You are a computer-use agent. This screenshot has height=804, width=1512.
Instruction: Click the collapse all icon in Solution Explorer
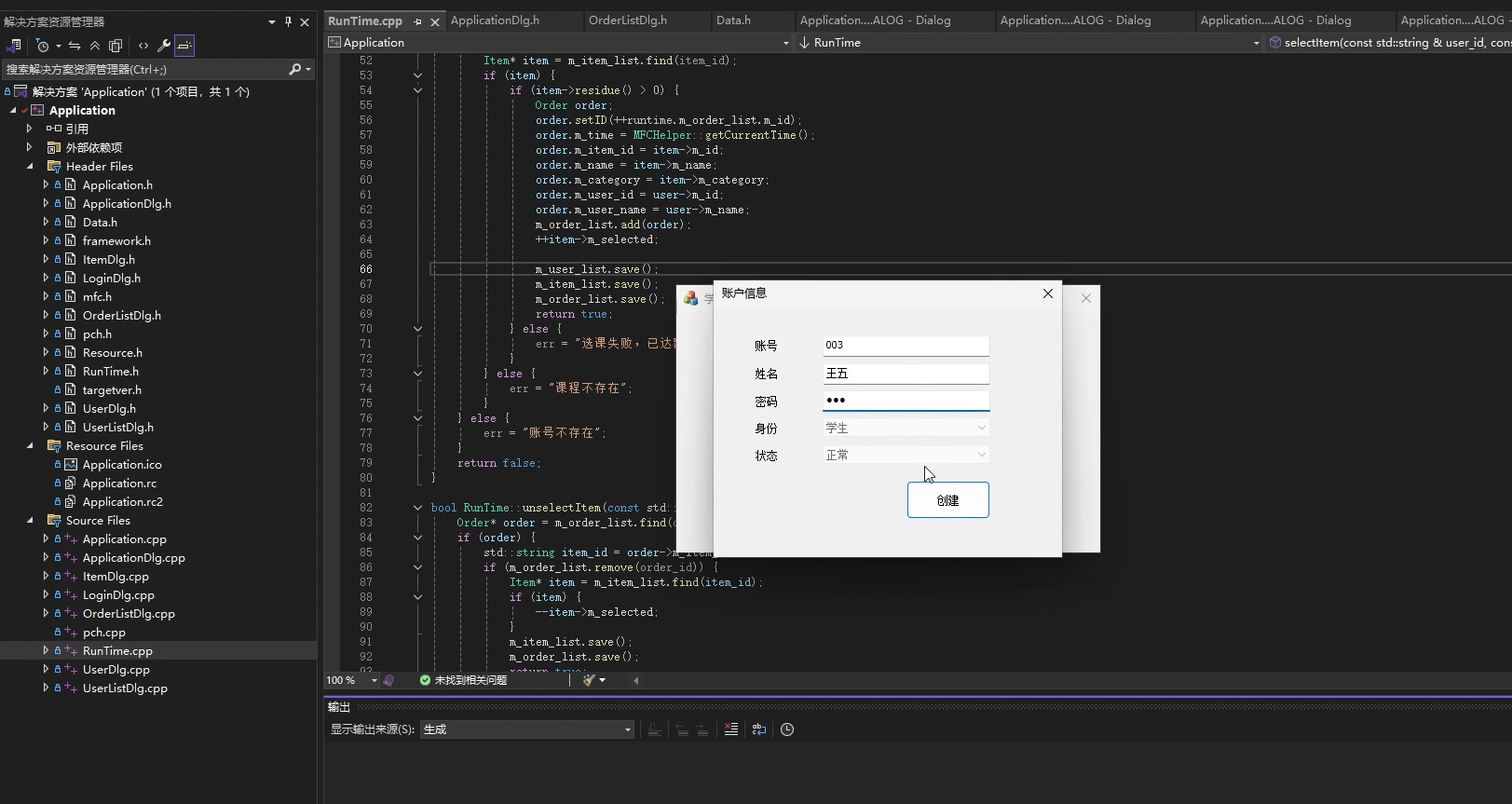click(x=95, y=46)
